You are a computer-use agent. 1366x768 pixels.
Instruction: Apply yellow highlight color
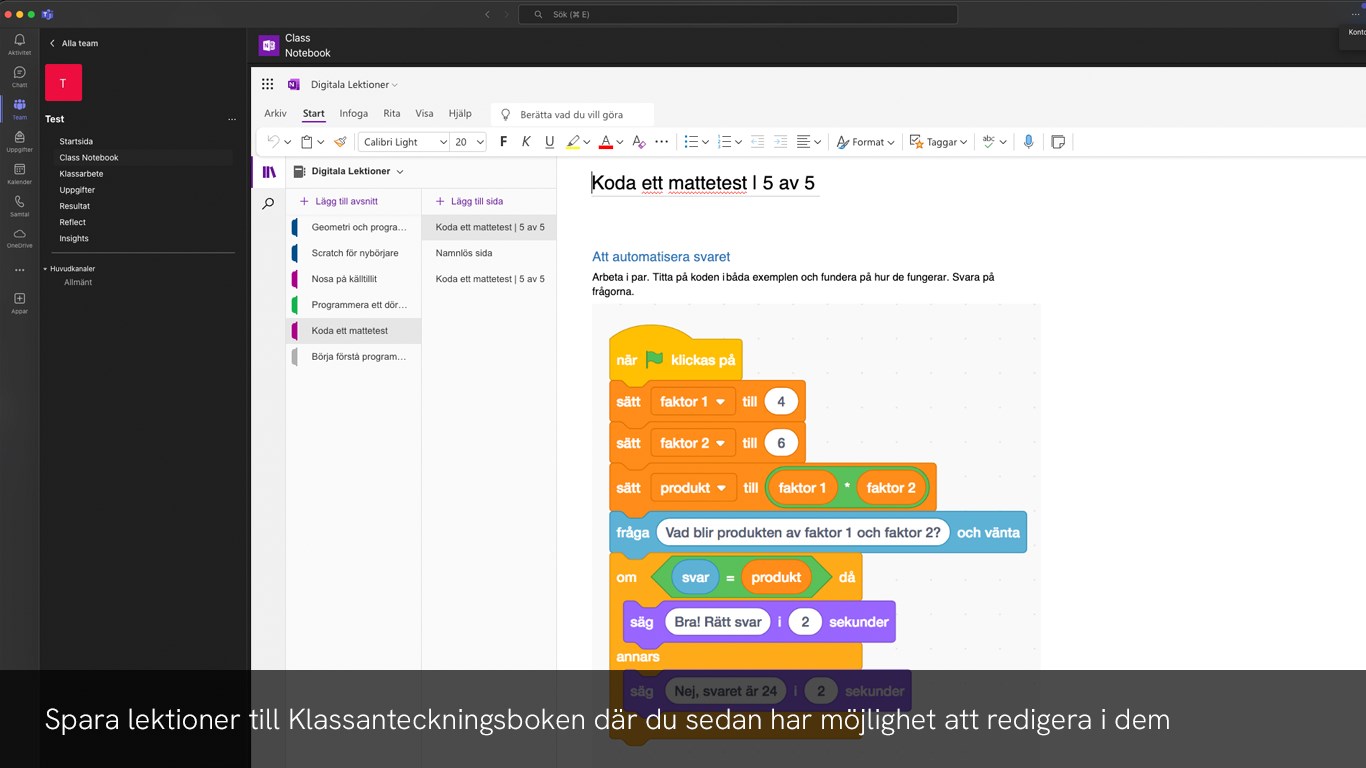point(572,142)
